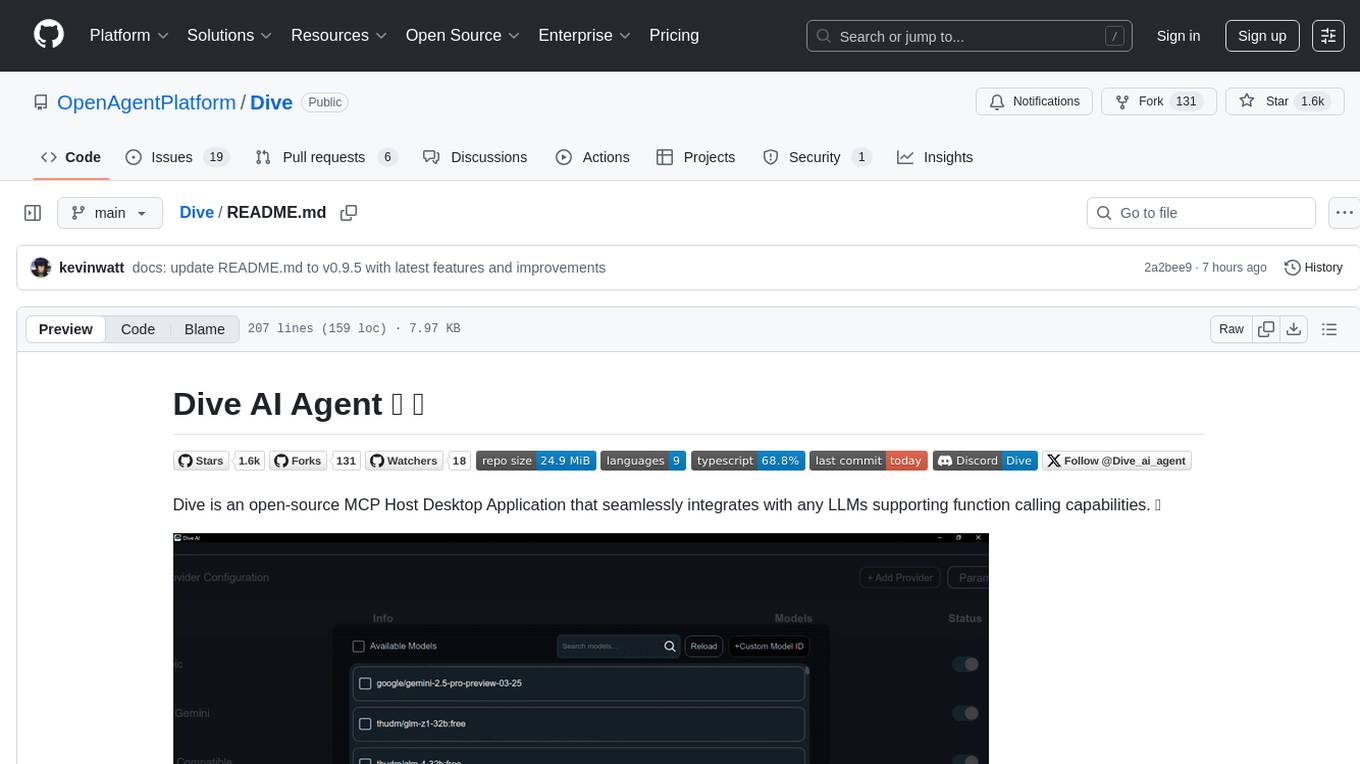Open the Pricing page

pyautogui.click(x=674, y=35)
